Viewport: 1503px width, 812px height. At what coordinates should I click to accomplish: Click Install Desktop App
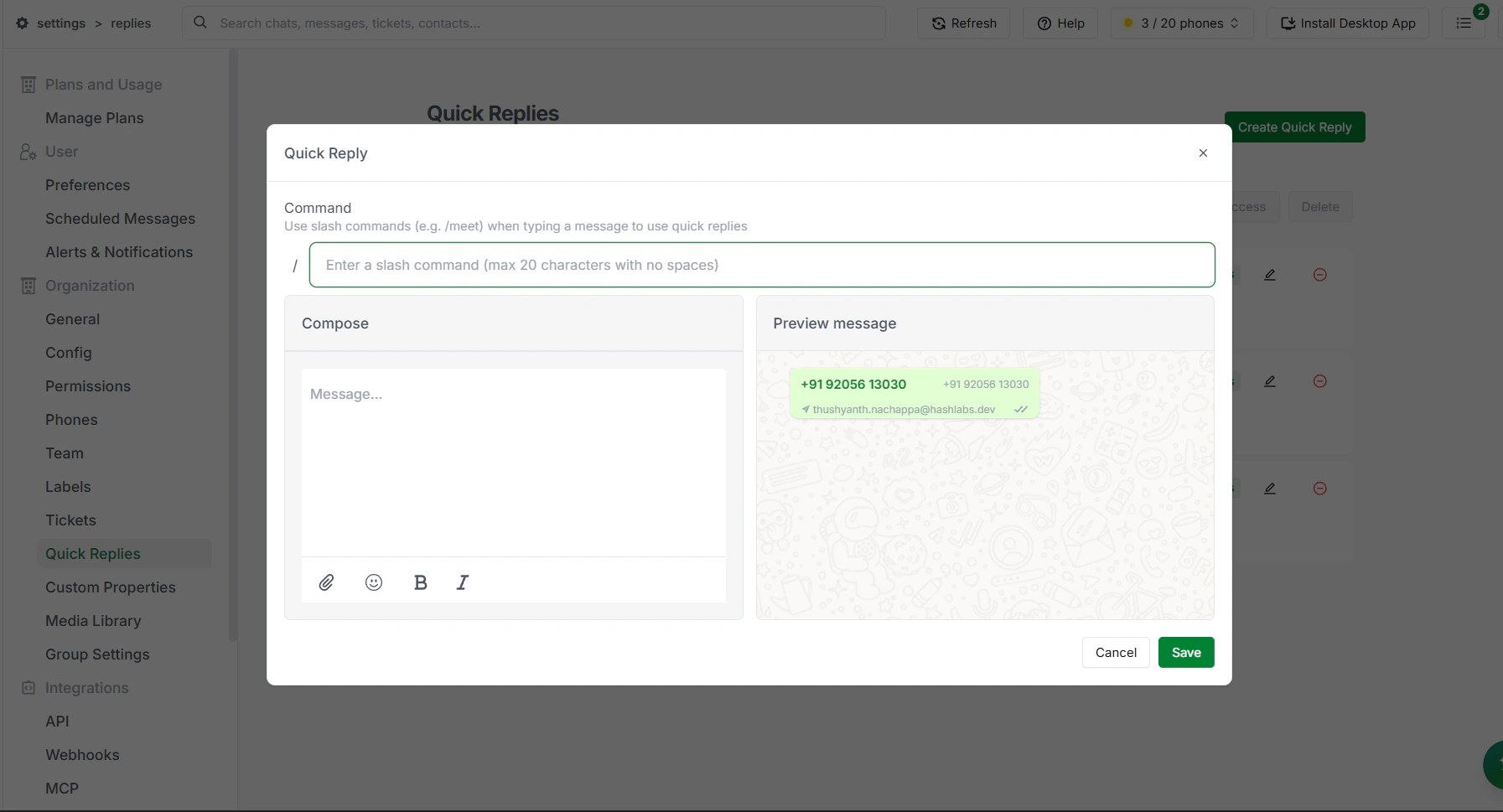1348,23
